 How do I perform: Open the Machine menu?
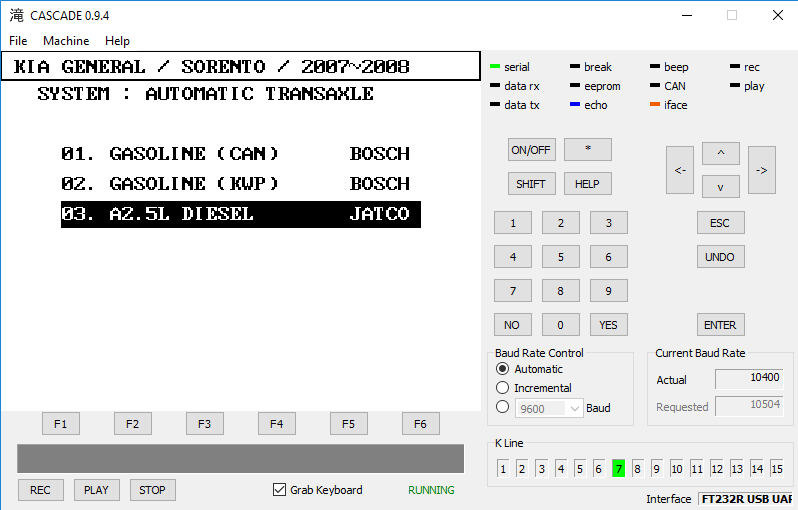coord(66,41)
